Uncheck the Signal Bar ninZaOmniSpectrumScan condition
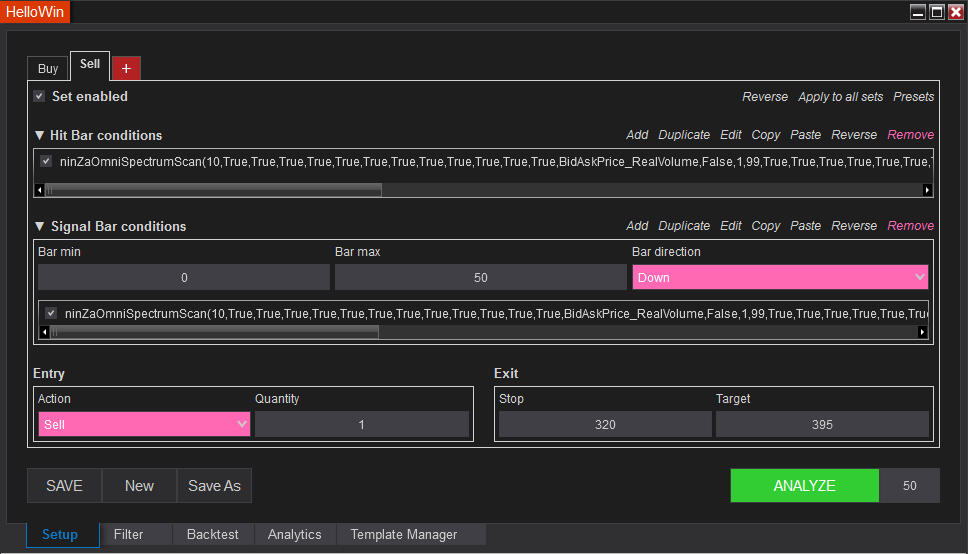This screenshot has height=554, width=968. [51, 313]
